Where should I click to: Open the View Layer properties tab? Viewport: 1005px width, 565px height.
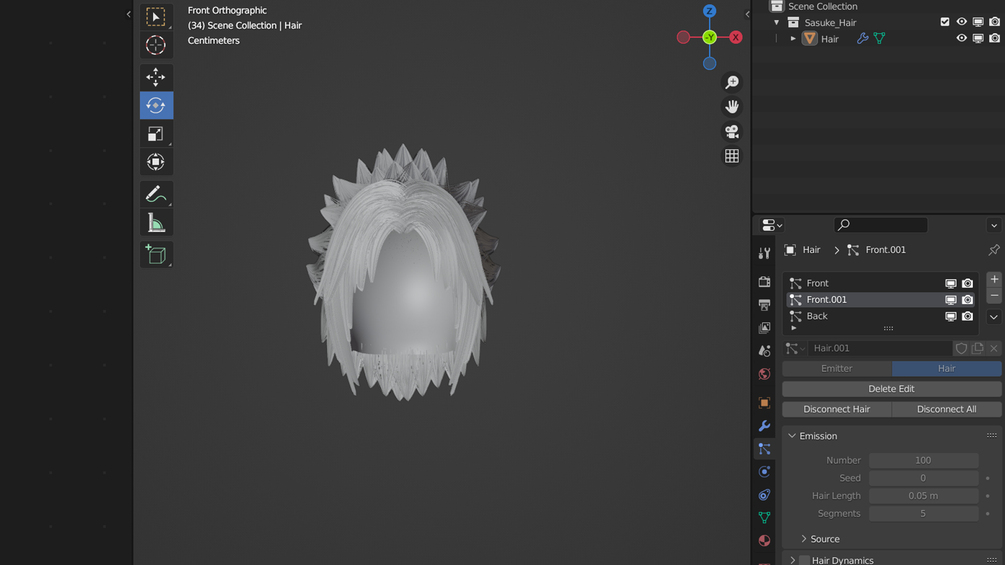point(764,328)
